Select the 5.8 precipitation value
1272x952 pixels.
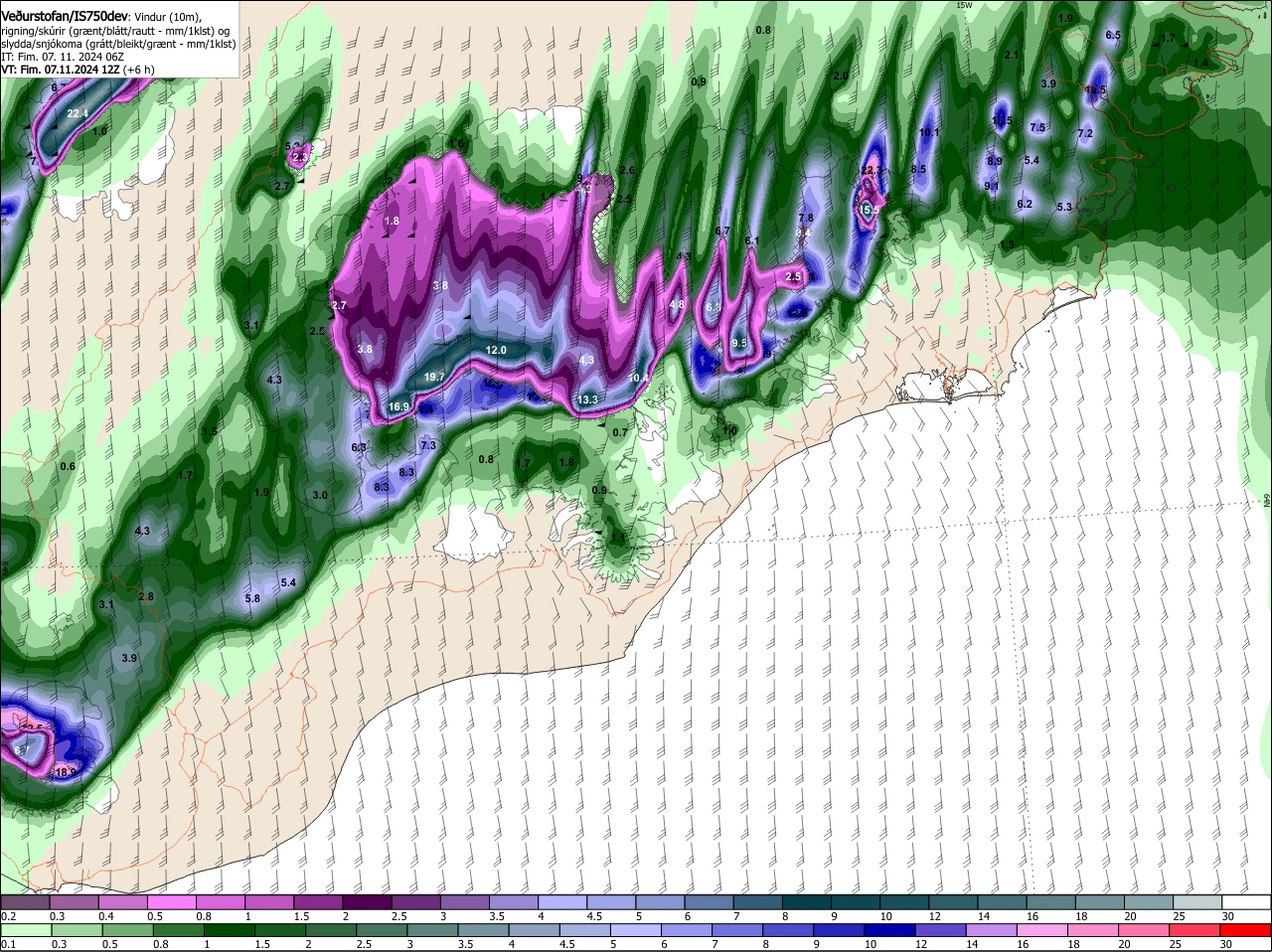pyautogui.click(x=252, y=599)
